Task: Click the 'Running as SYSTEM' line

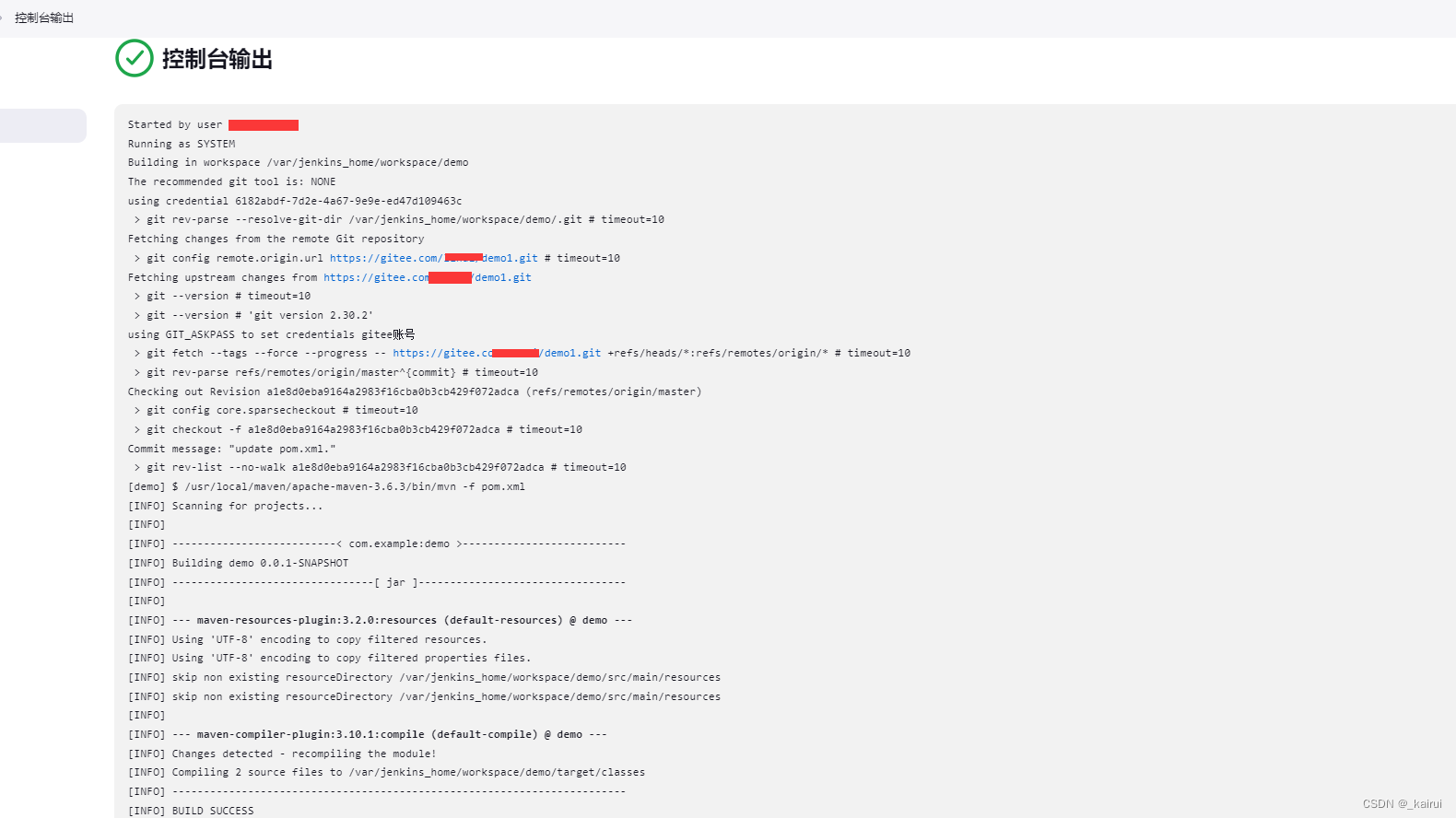Action: click(x=182, y=144)
